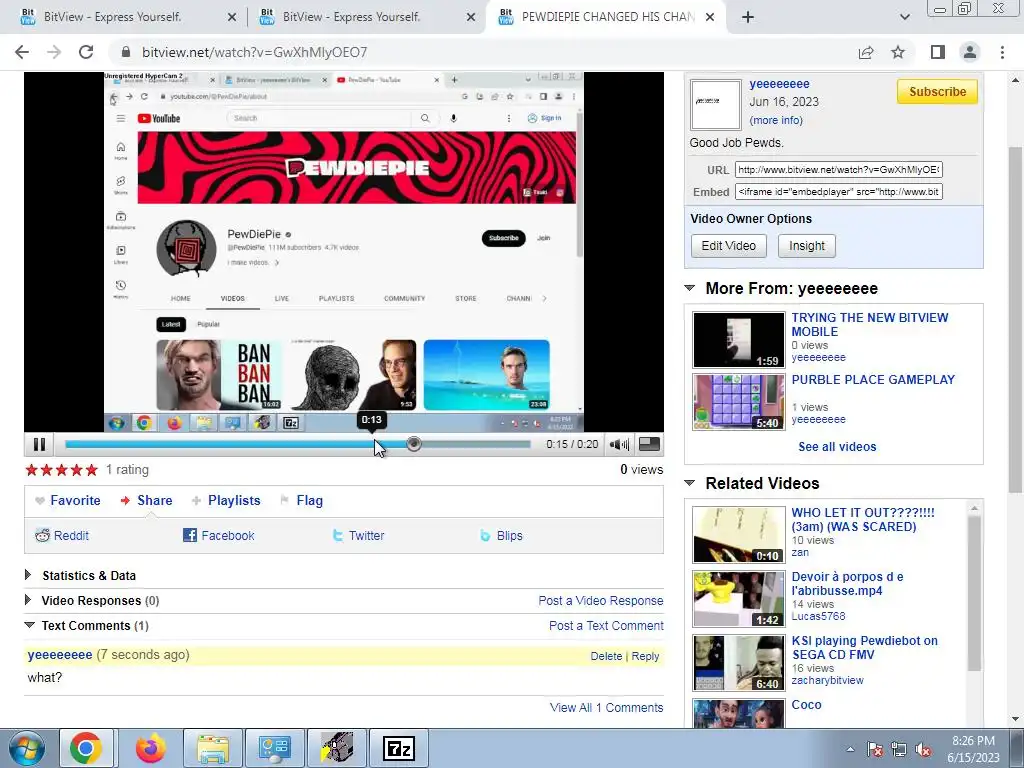Click the share page icon in address bar
The image size is (1024, 768).
[866, 52]
